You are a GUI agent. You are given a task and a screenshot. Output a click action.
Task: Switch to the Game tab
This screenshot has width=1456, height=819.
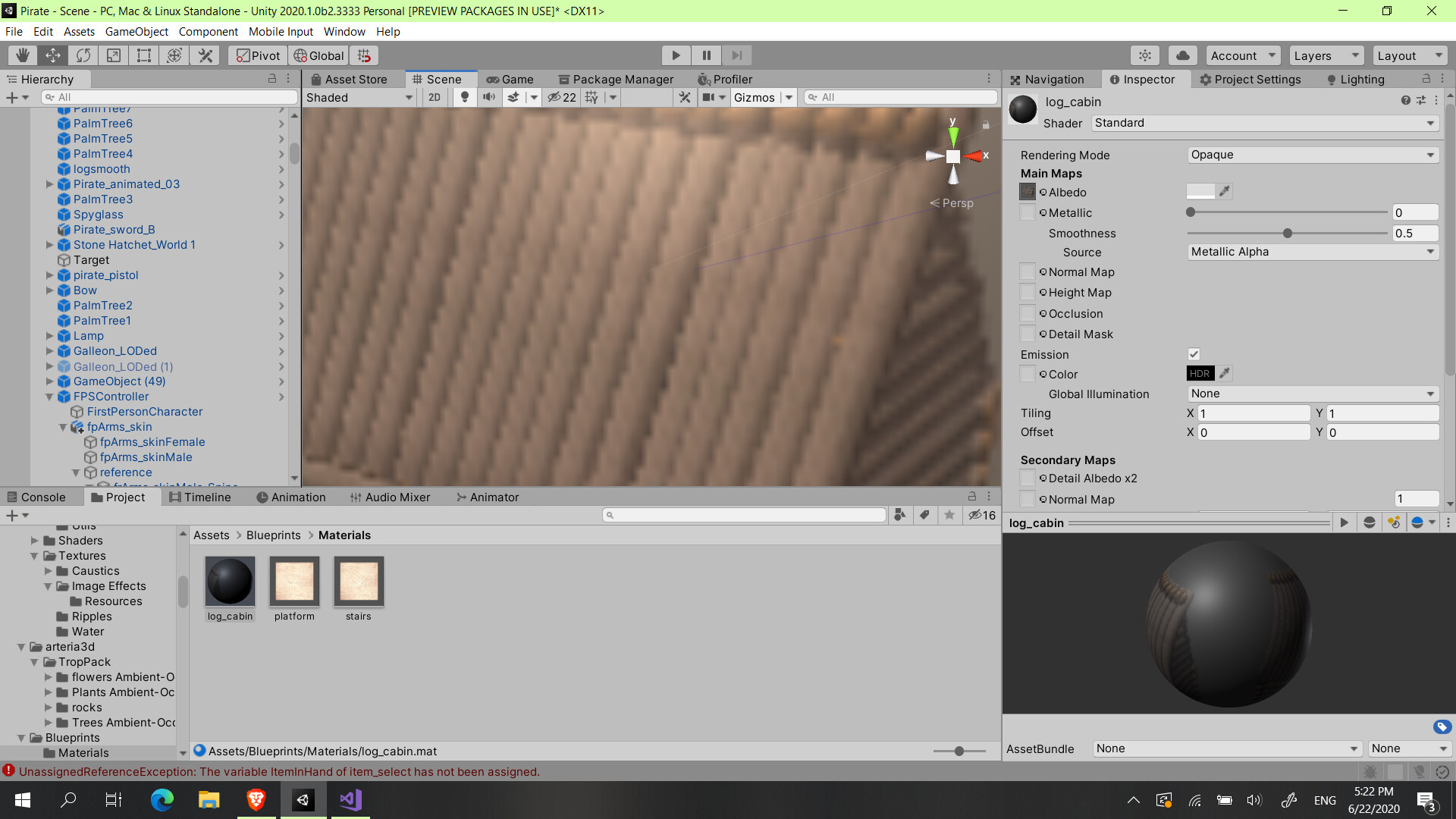click(511, 79)
